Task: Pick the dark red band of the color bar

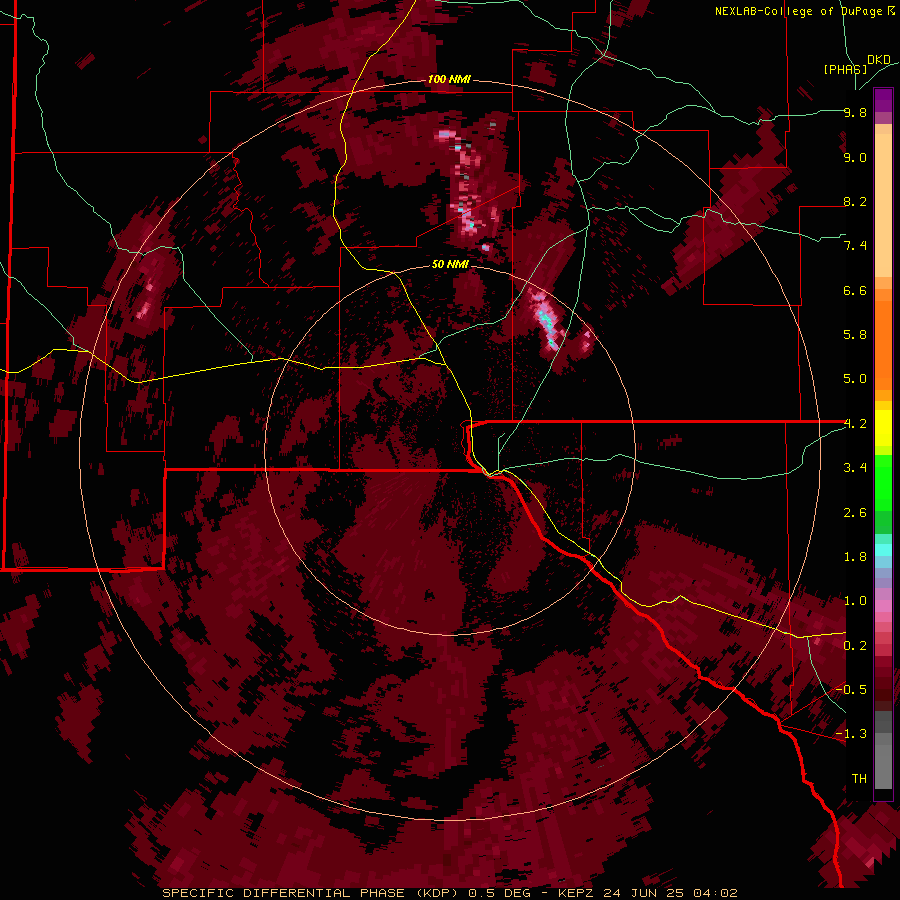Action: (883, 678)
